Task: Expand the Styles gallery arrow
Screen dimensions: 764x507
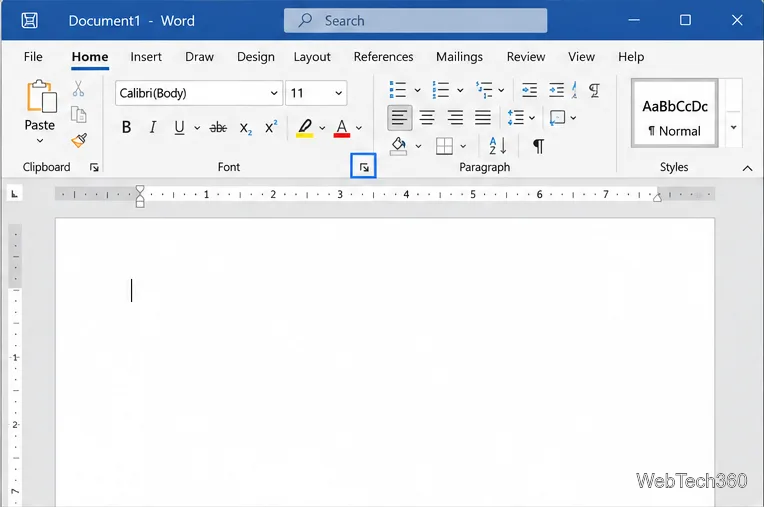Action: [x=733, y=128]
